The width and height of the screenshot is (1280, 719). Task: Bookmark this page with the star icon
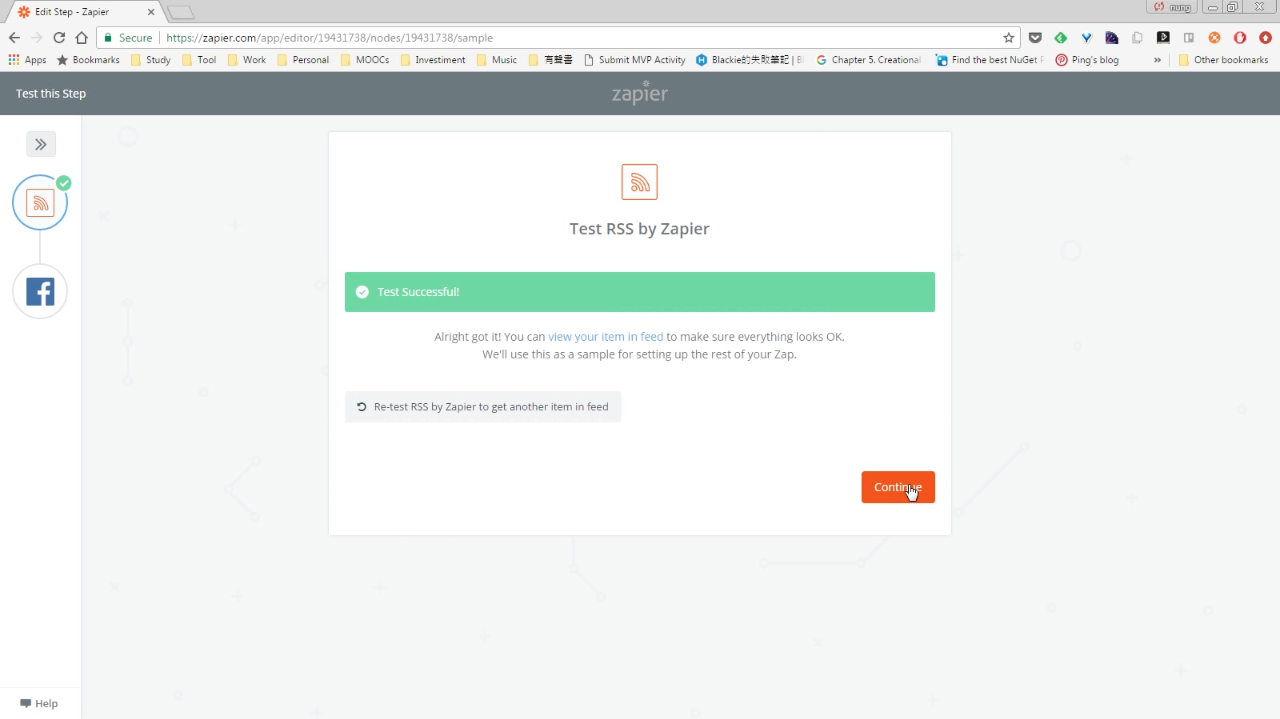click(1009, 38)
